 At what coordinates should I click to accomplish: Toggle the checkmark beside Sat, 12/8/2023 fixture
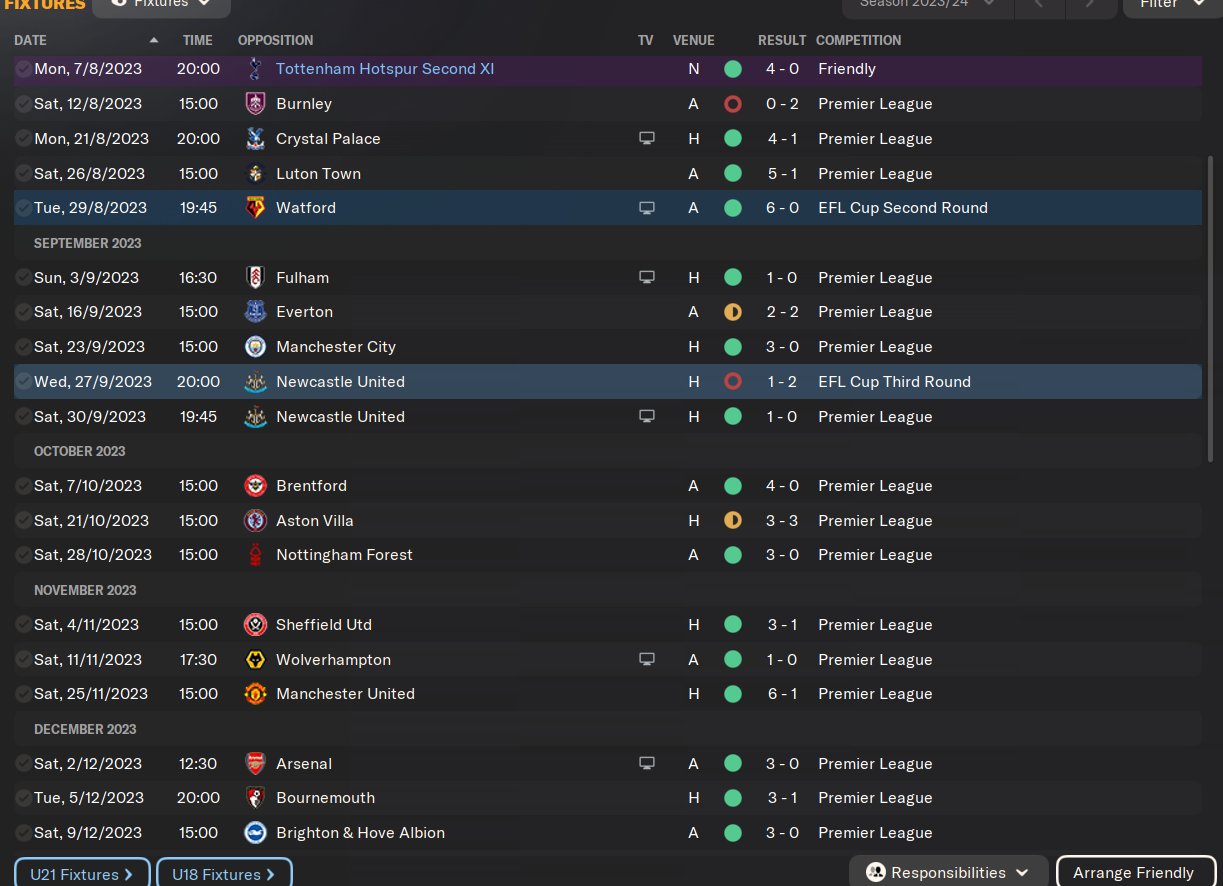click(23, 104)
